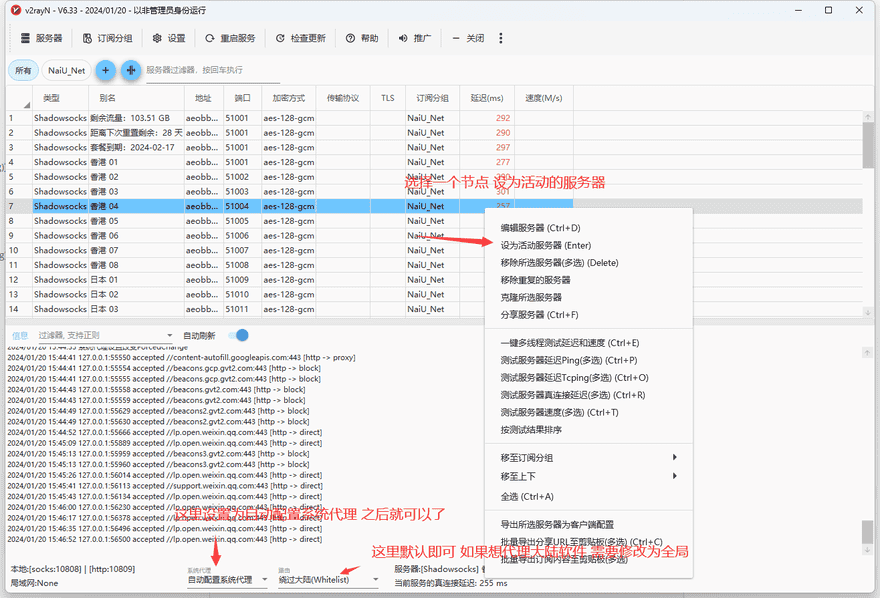
Task: Sort by the 别名 column header
Action: (x=136, y=98)
